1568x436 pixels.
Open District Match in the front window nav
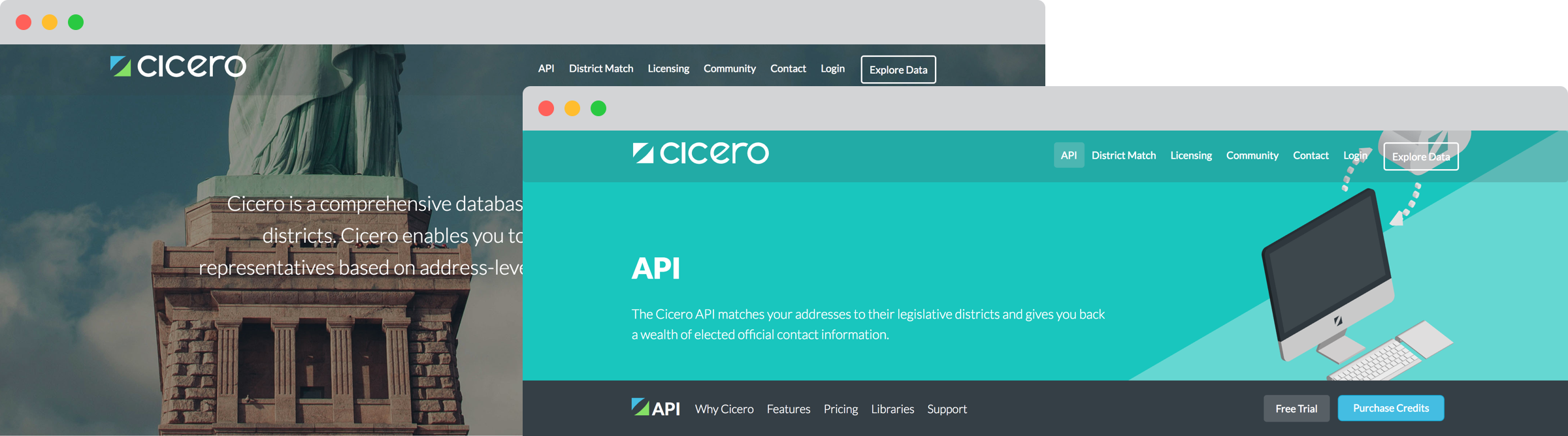click(x=1124, y=155)
